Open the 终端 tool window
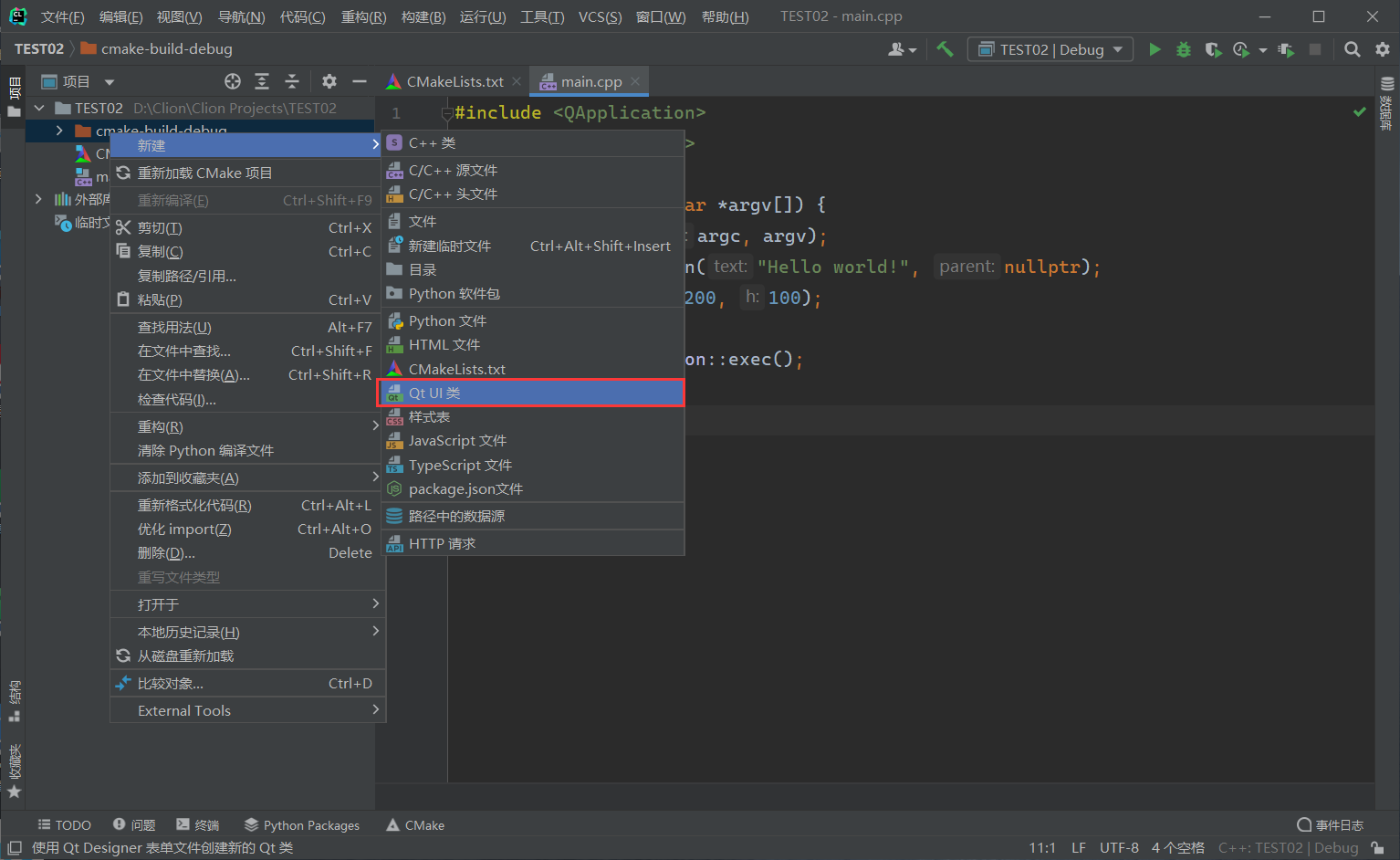Image resolution: width=1400 pixels, height=860 pixels. point(198,824)
